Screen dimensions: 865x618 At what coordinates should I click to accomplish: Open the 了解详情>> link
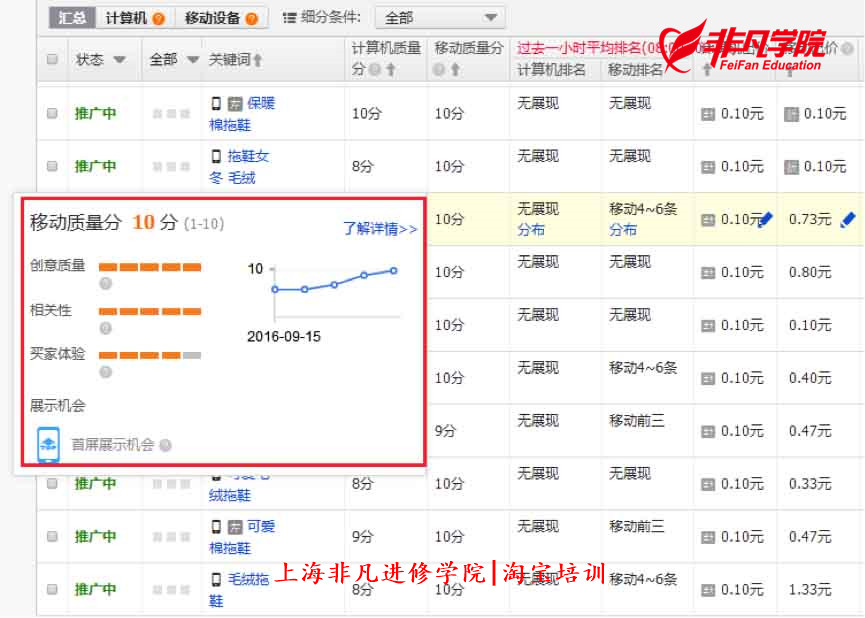pyautogui.click(x=380, y=228)
